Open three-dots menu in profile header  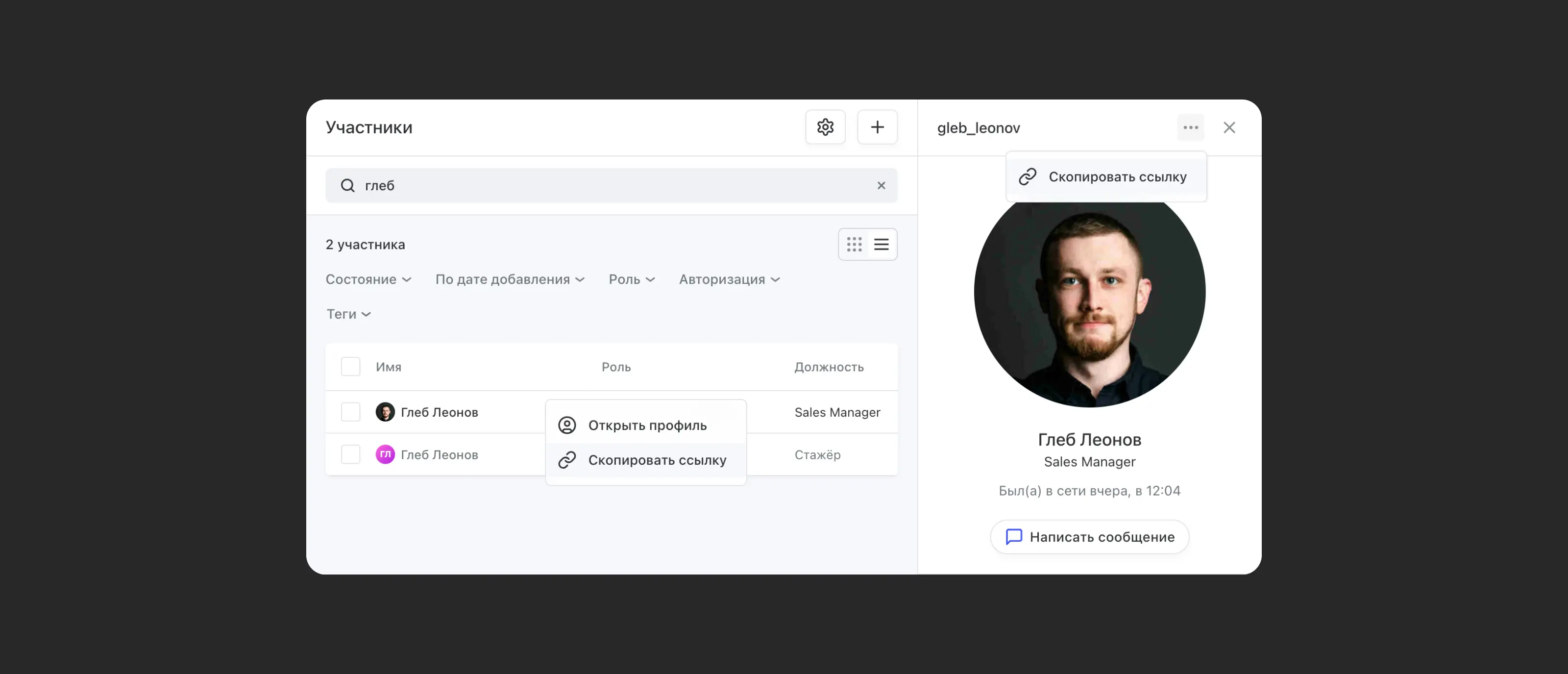tap(1190, 128)
